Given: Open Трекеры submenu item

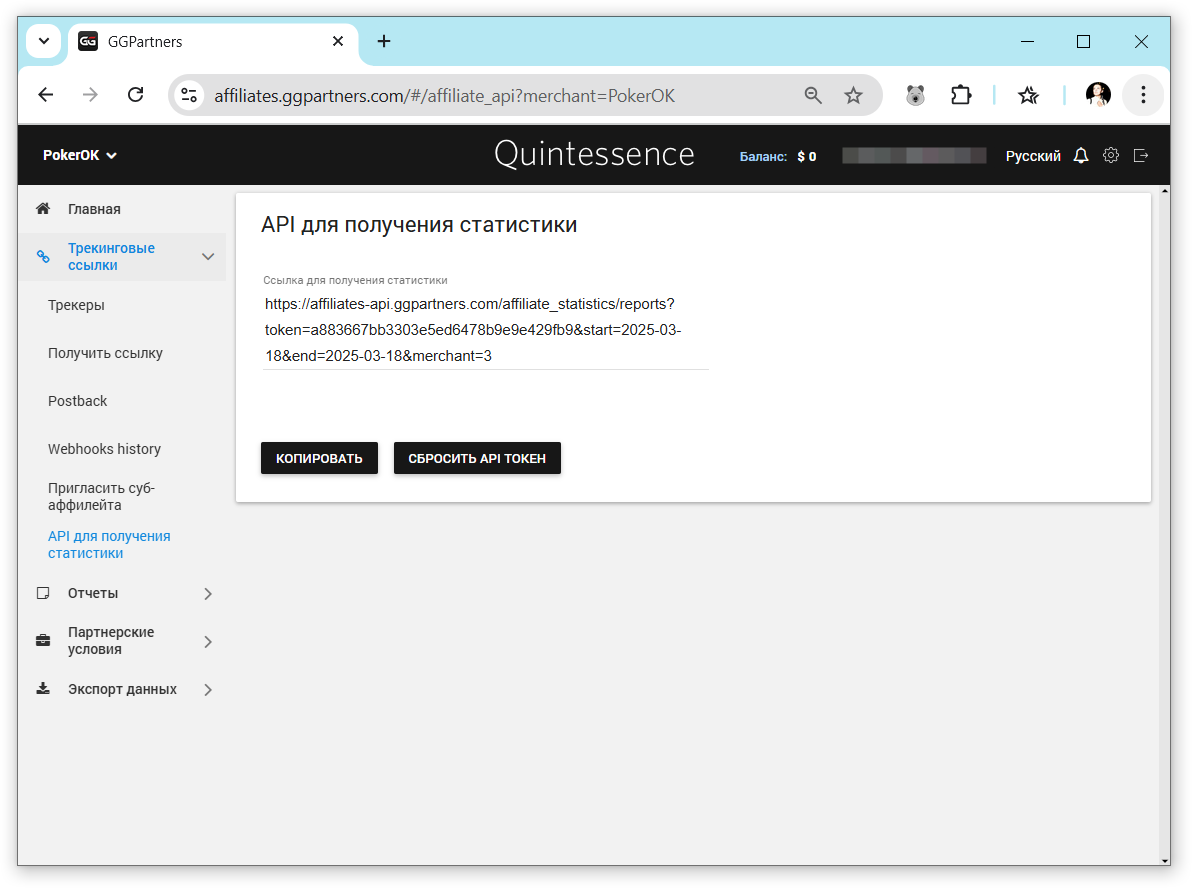Looking at the screenshot, I should [x=76, y=305].
